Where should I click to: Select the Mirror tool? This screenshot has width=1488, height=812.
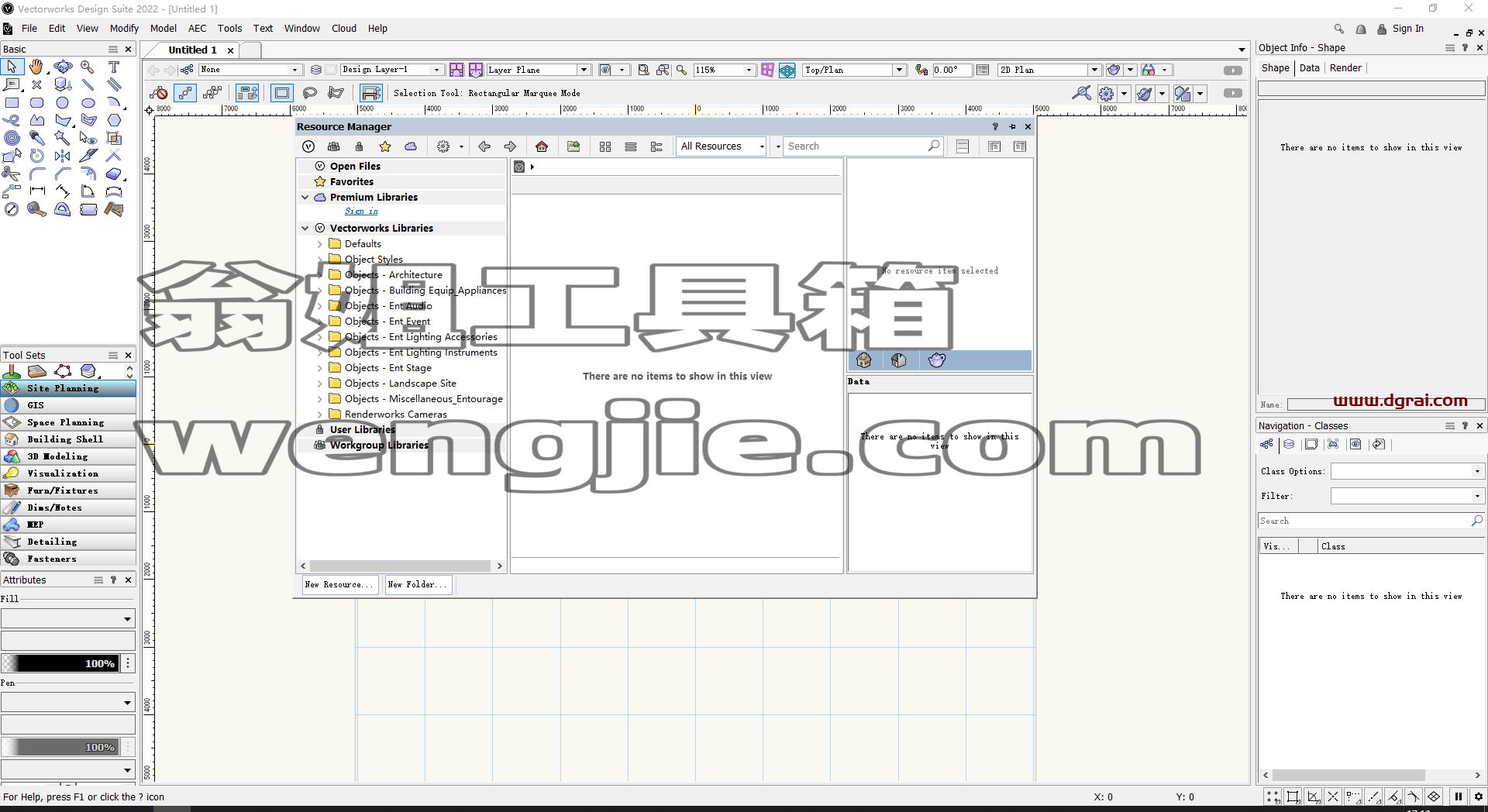point(63,156)
